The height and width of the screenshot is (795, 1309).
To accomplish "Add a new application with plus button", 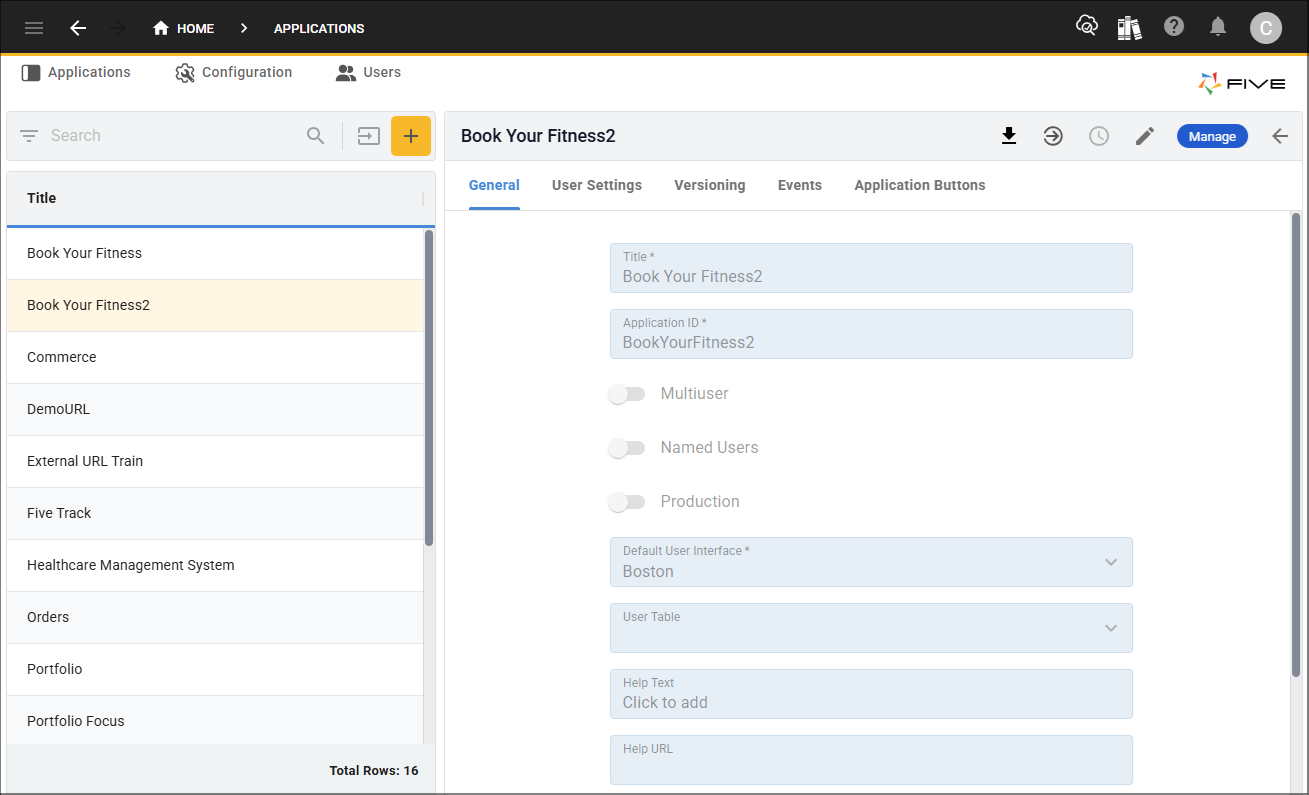I will point(411,136).
